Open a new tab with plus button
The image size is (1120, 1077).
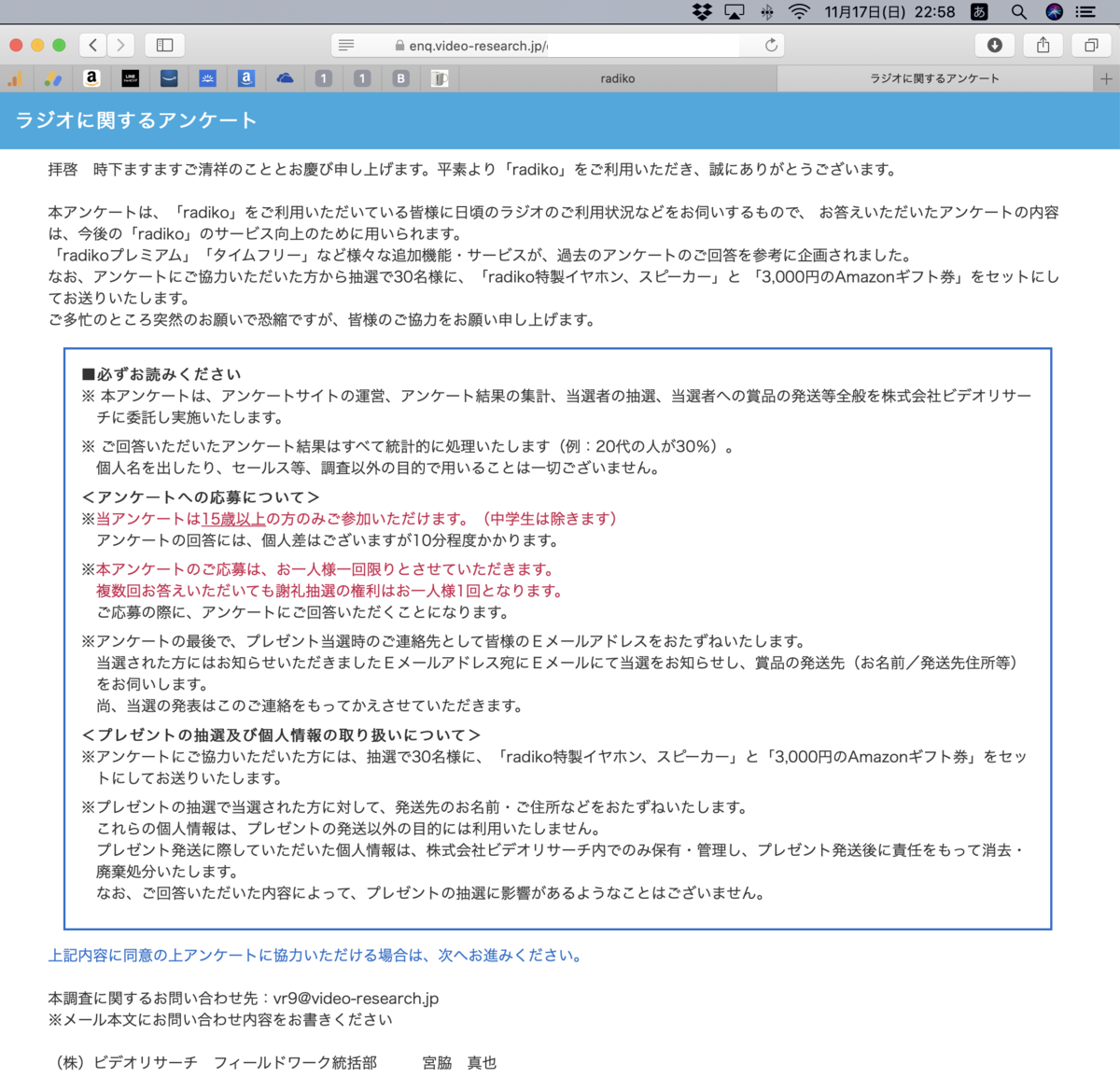point(1106,78)
